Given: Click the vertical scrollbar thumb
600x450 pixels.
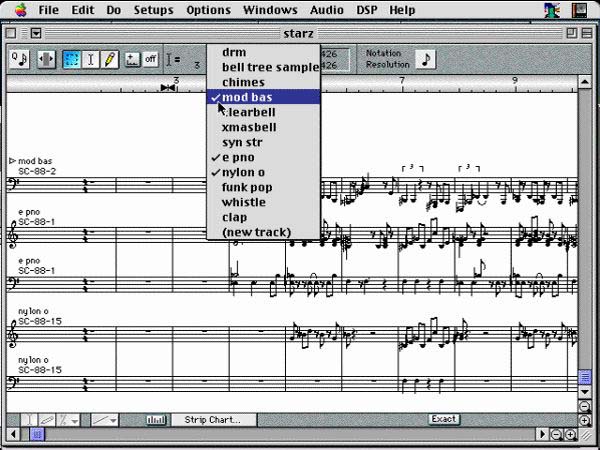Looking at the screenshot, I should pos(586,378).
